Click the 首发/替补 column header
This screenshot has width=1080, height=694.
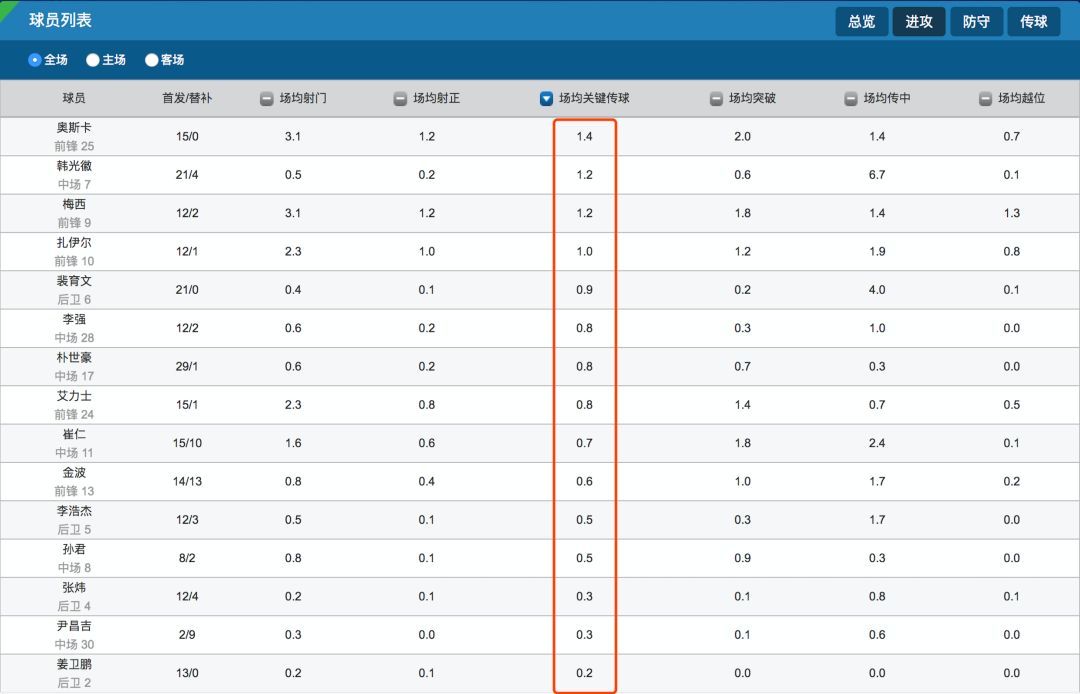(x=187, y=98)
